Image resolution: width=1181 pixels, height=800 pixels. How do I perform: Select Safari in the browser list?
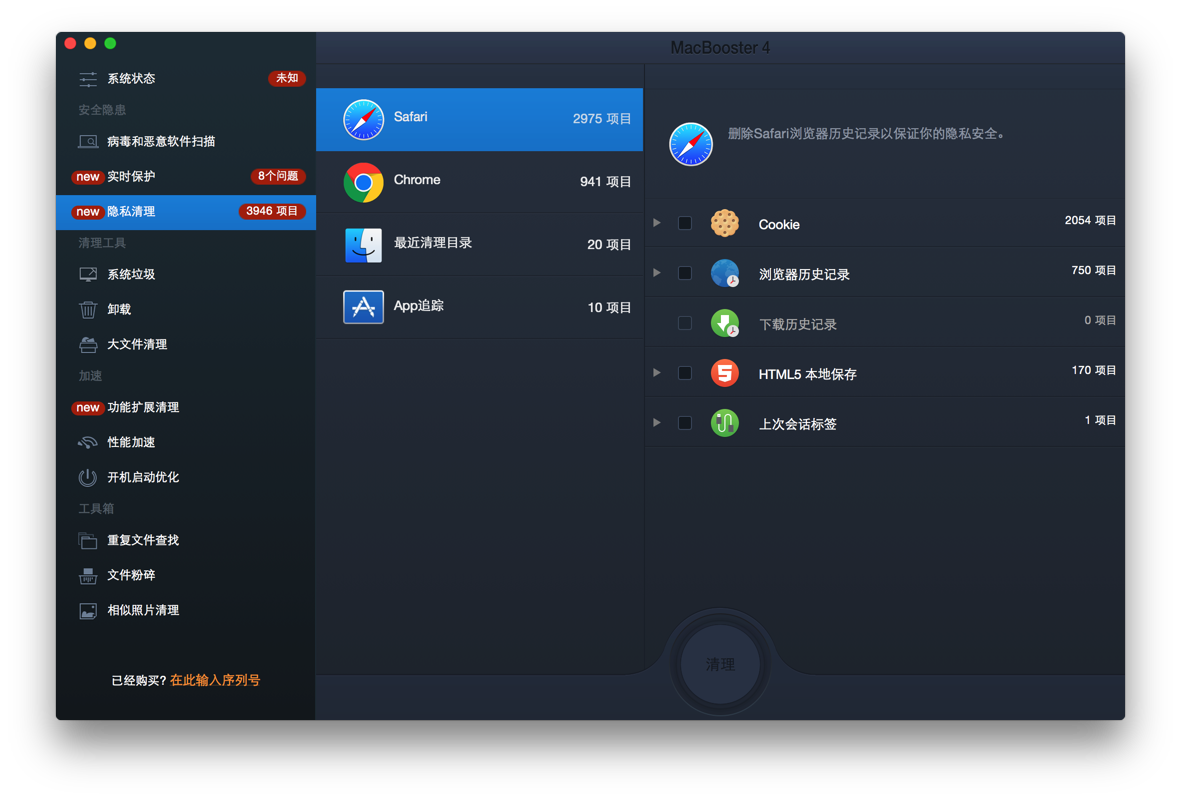click(480, 119)
